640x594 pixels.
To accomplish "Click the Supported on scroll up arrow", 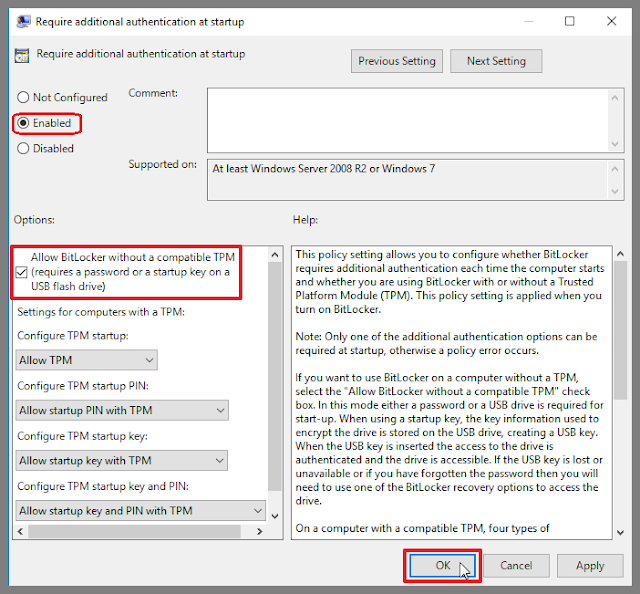I will [x=615, y=169].
